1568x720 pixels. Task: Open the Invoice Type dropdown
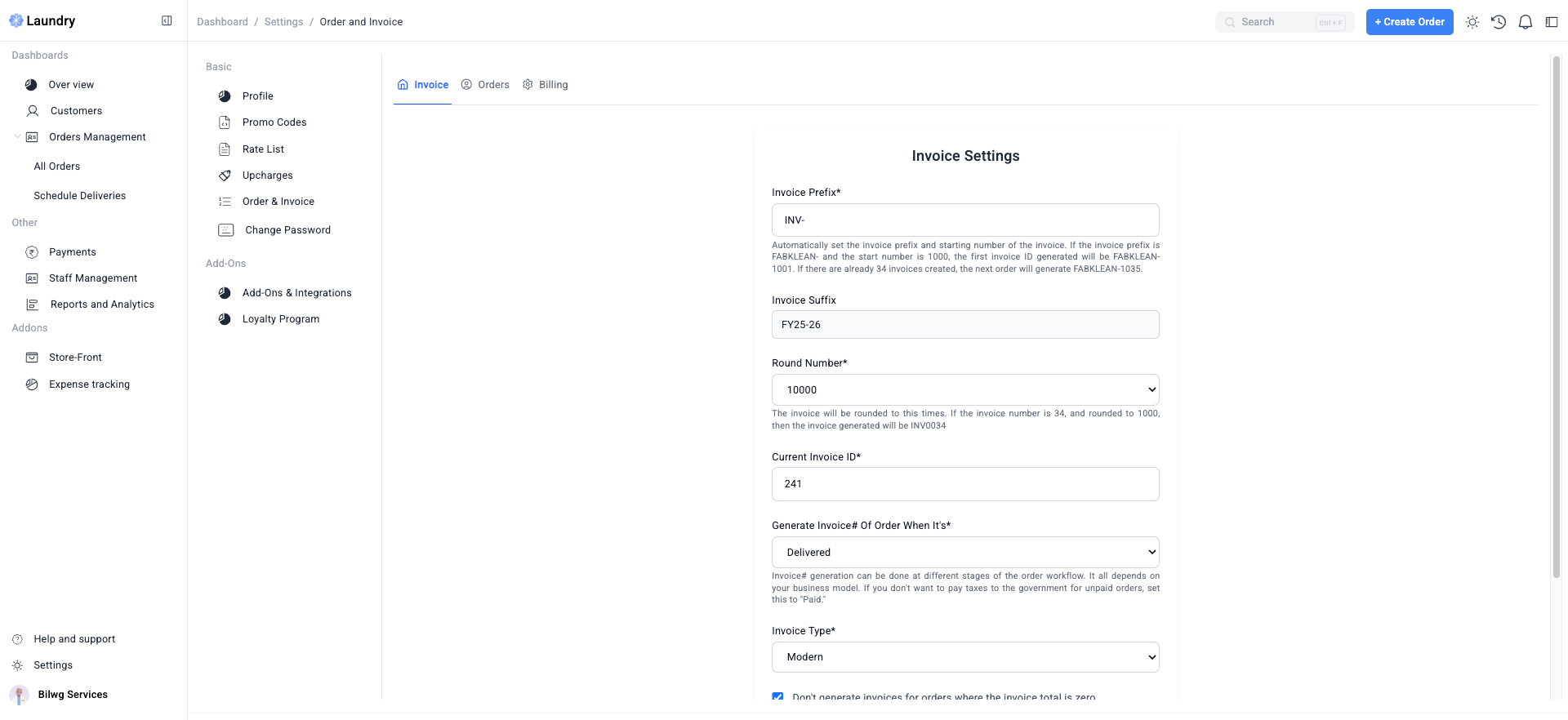[x=965, y=657]
